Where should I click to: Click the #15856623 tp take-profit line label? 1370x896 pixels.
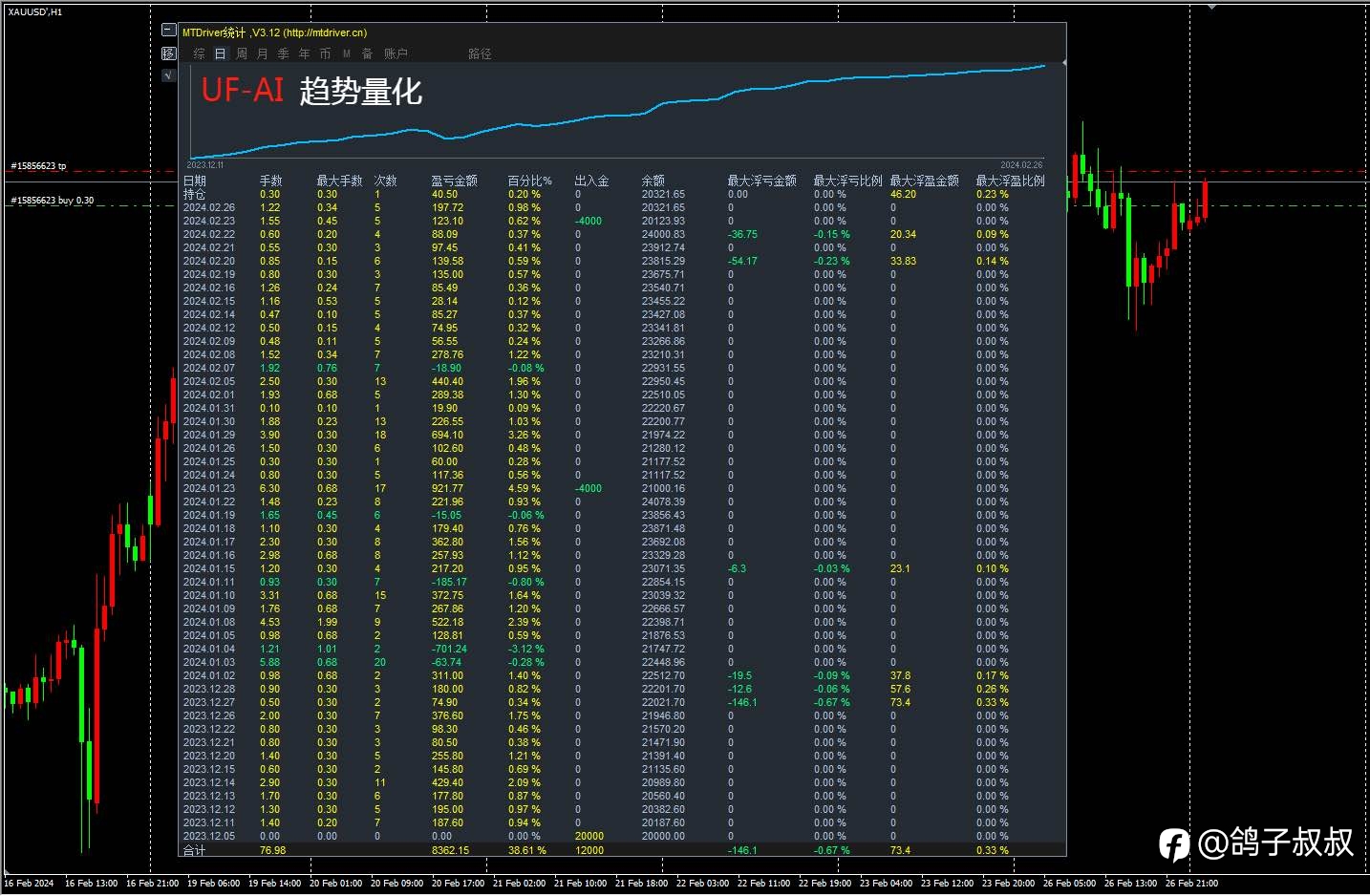38,166
